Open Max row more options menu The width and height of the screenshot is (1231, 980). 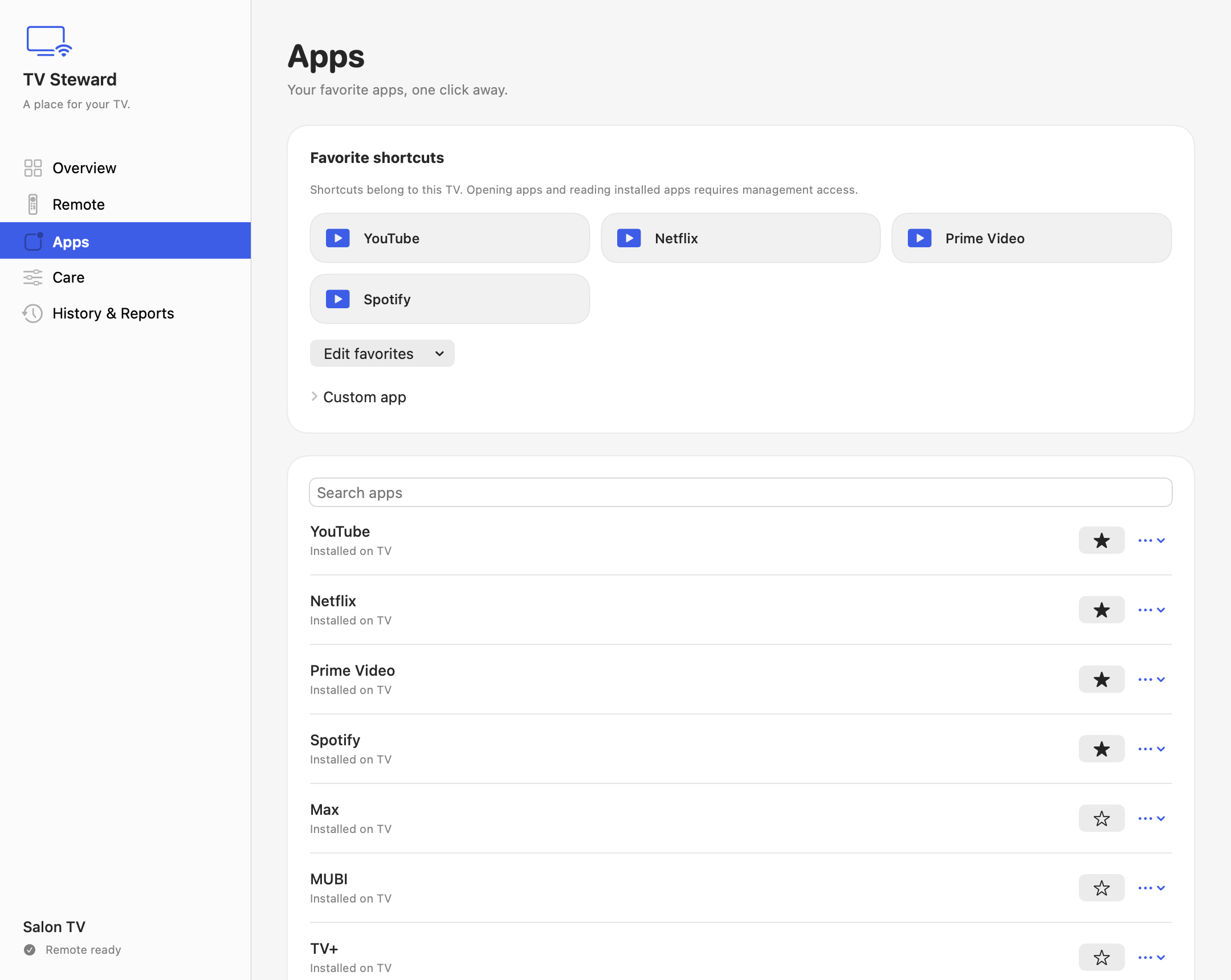(1151, 819)
